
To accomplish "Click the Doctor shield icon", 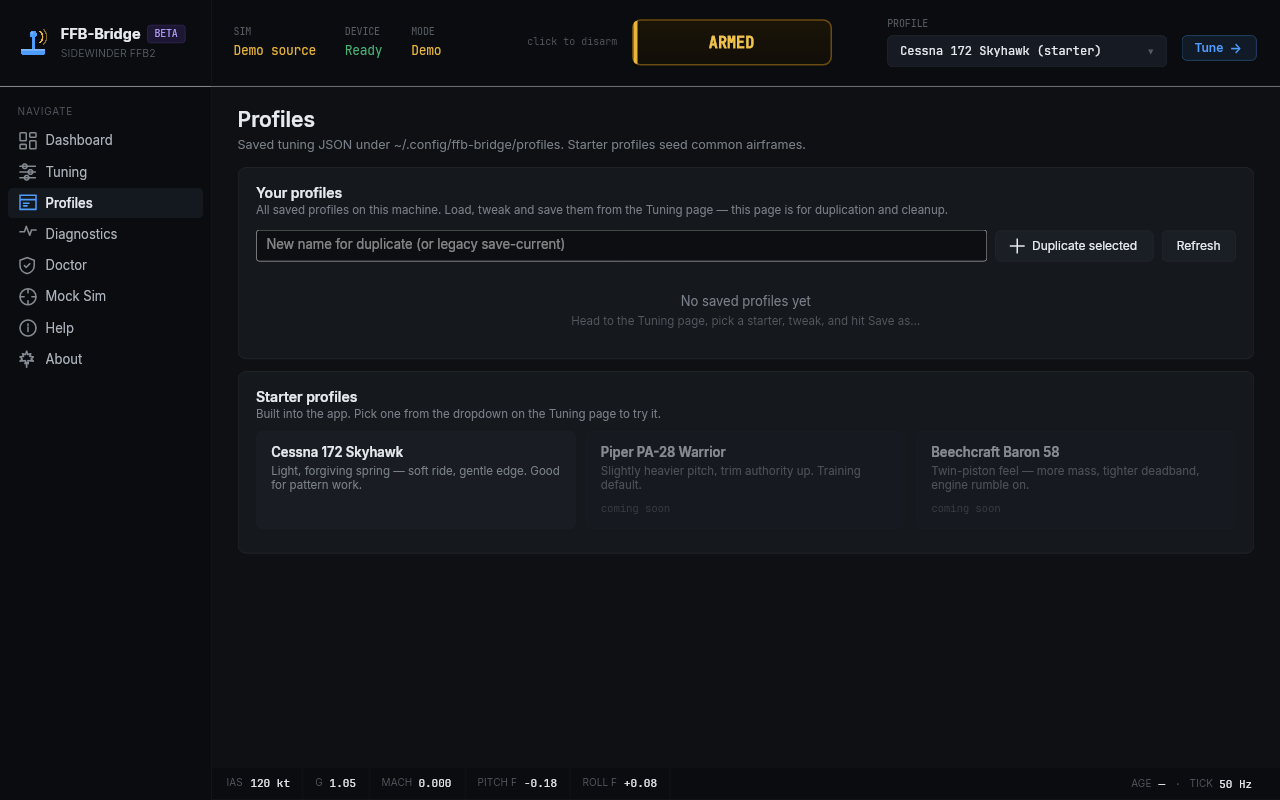I will [x=28, y=265].
